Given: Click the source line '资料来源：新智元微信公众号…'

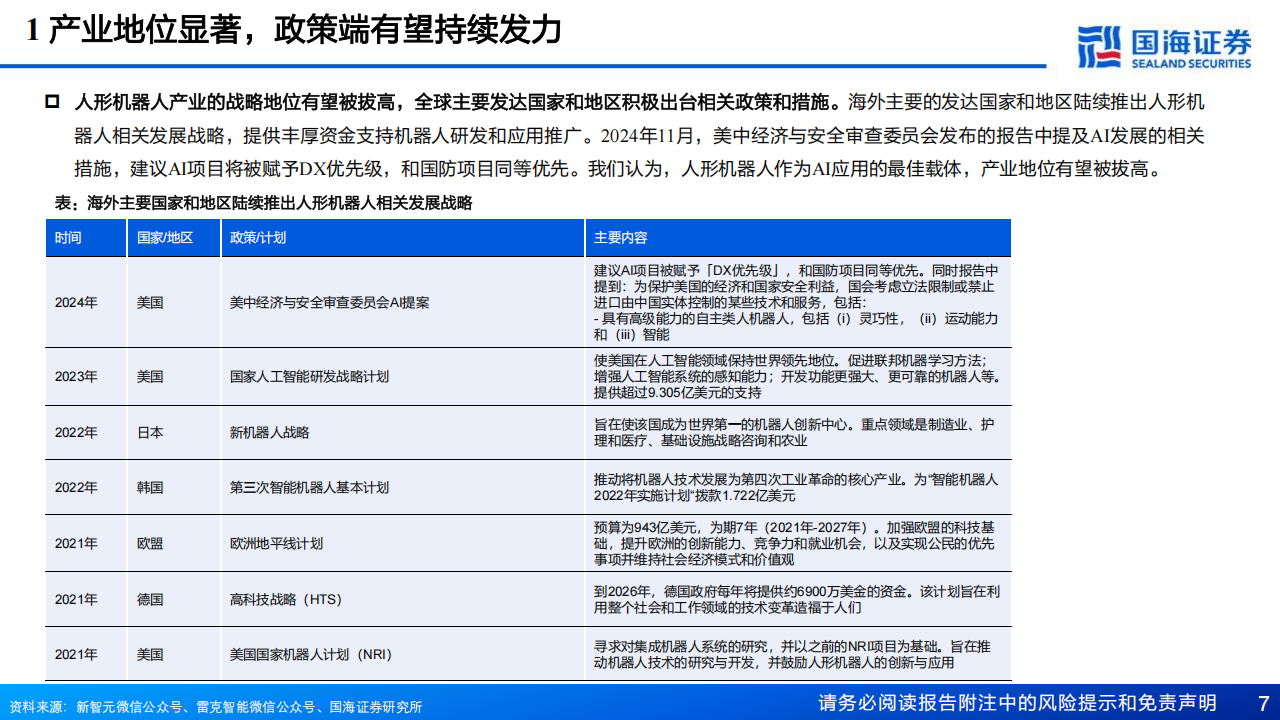Looking at the screenshot, I should coord(216,707).
